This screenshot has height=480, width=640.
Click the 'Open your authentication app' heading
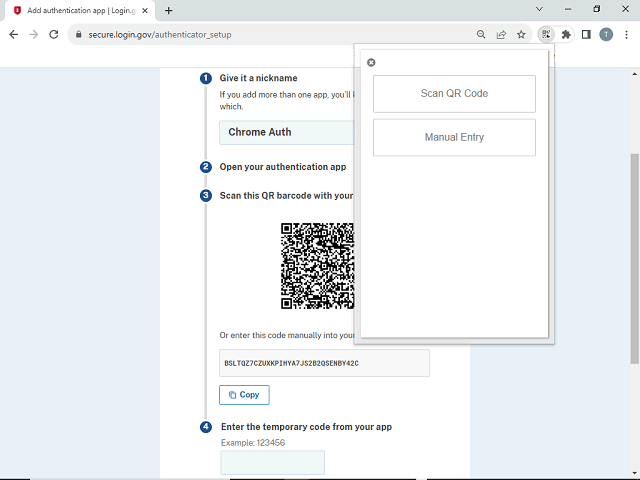[283, 167]
